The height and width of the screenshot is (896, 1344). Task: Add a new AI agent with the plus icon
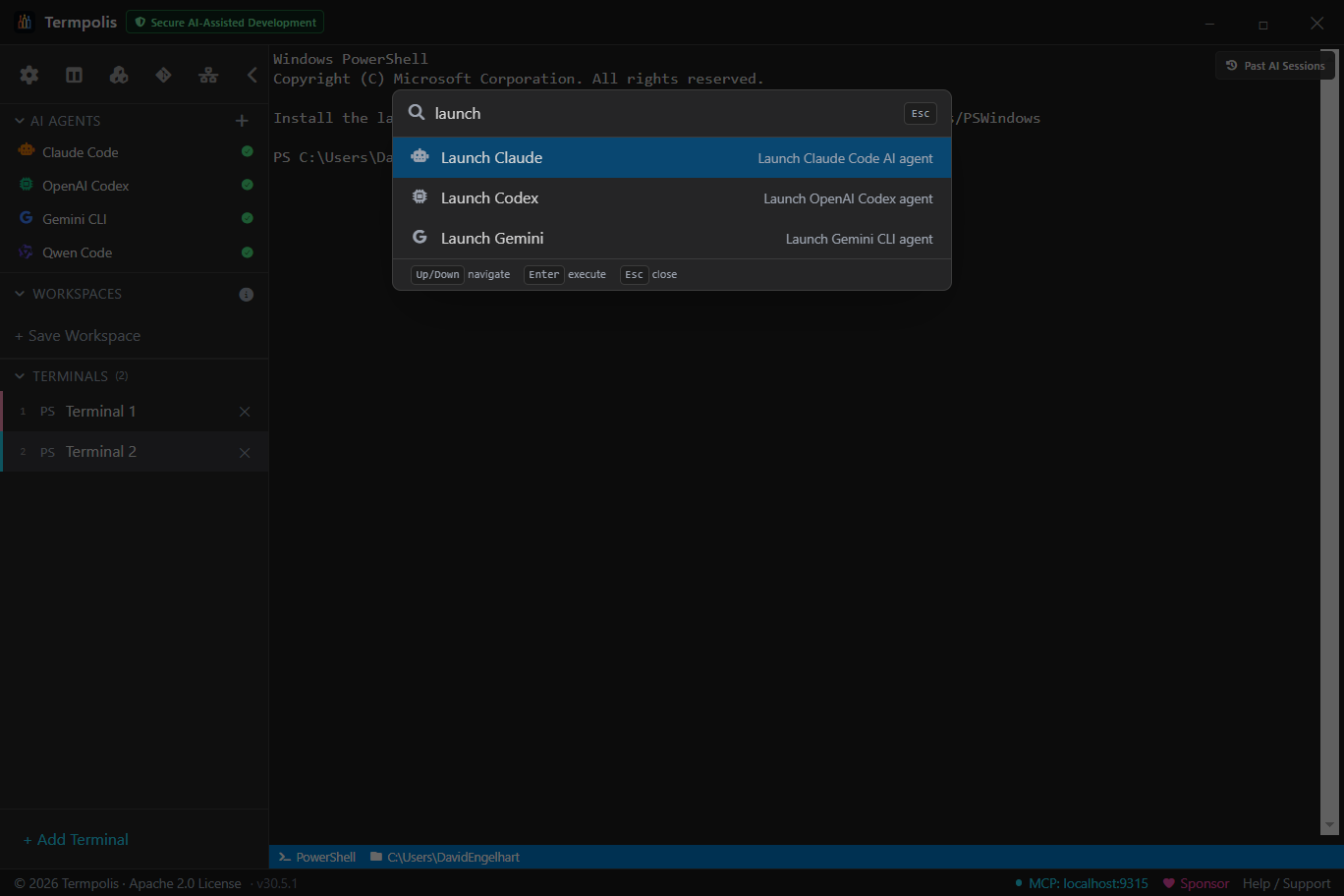point(242,121)
